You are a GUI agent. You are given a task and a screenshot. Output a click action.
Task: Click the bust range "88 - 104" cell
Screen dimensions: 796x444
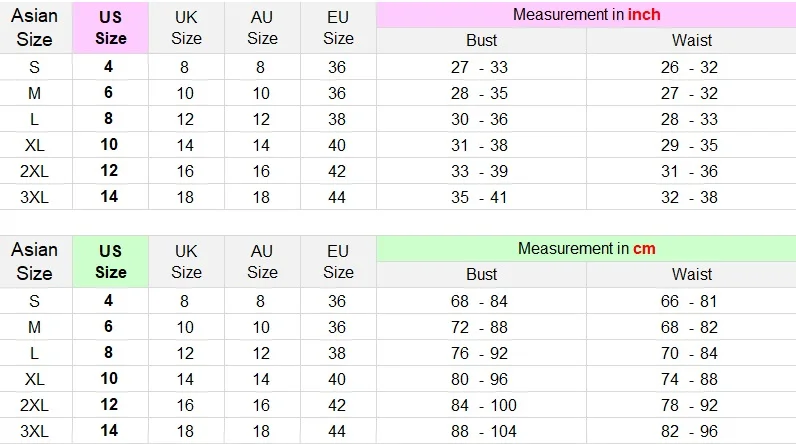pyautogui.click(x=481, y=431)
